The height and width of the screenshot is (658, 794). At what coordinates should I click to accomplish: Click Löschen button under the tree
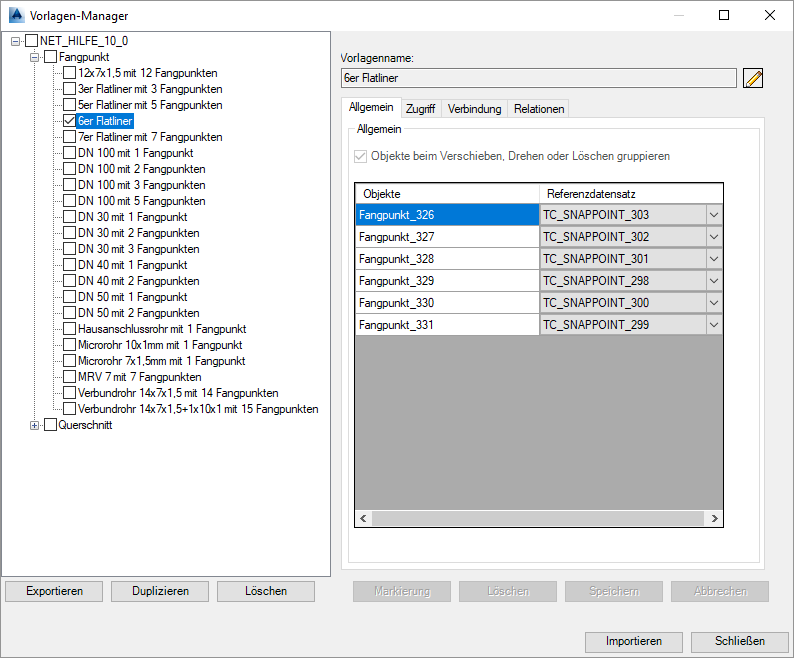click(x=266, y=591)
